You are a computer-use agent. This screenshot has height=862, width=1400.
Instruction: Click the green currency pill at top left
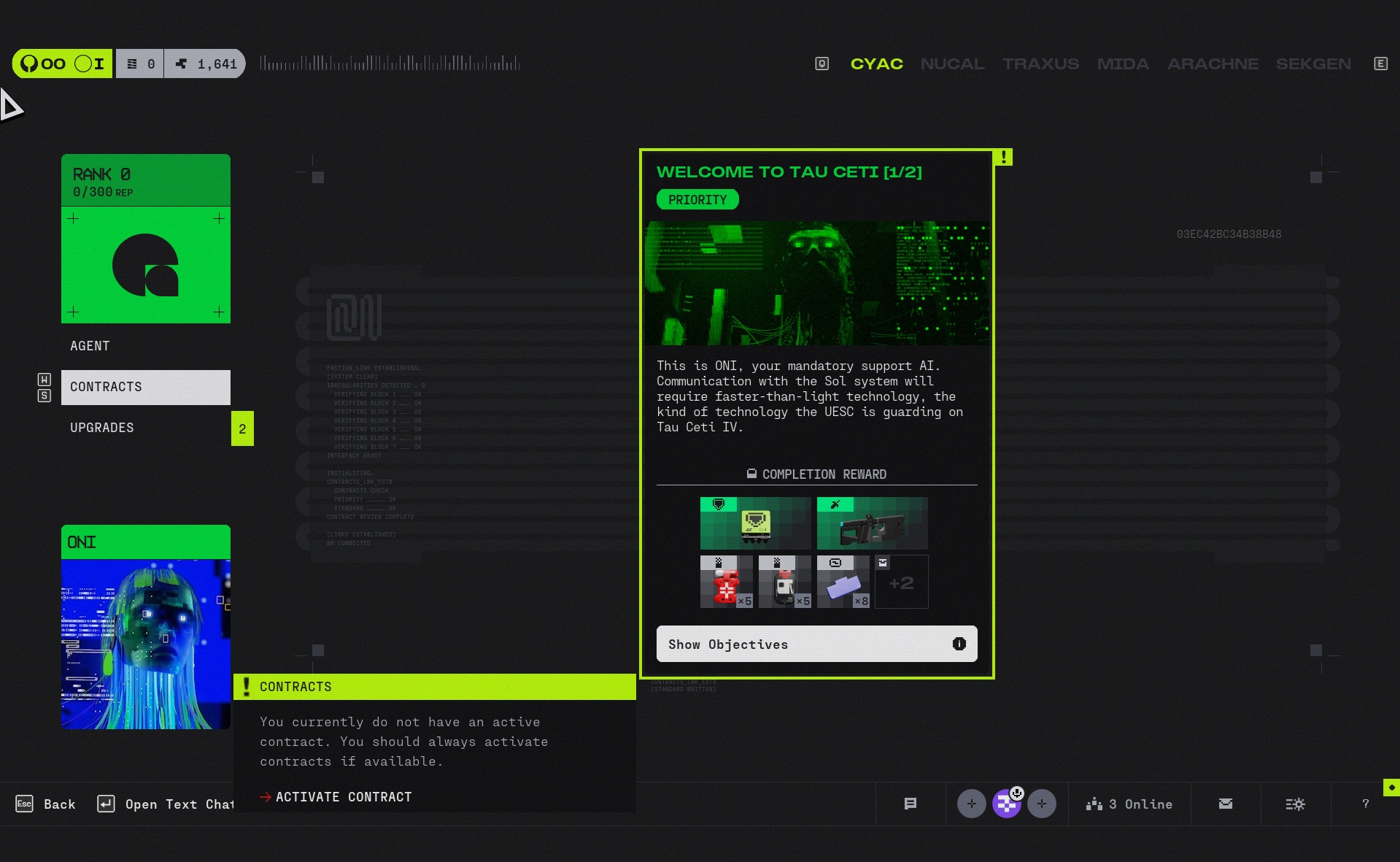tap(62, 64)
